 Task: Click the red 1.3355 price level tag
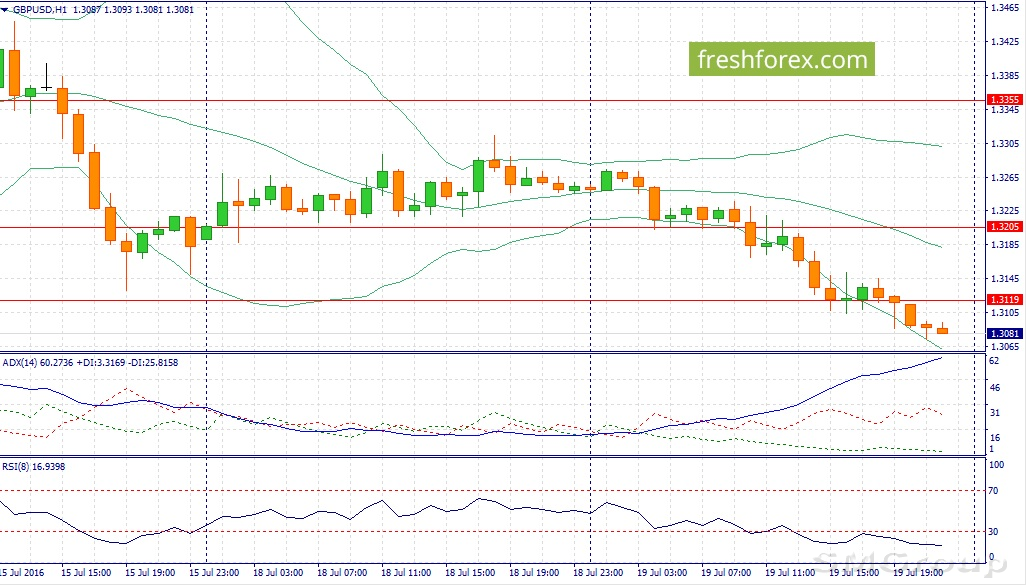point(1003,100)
